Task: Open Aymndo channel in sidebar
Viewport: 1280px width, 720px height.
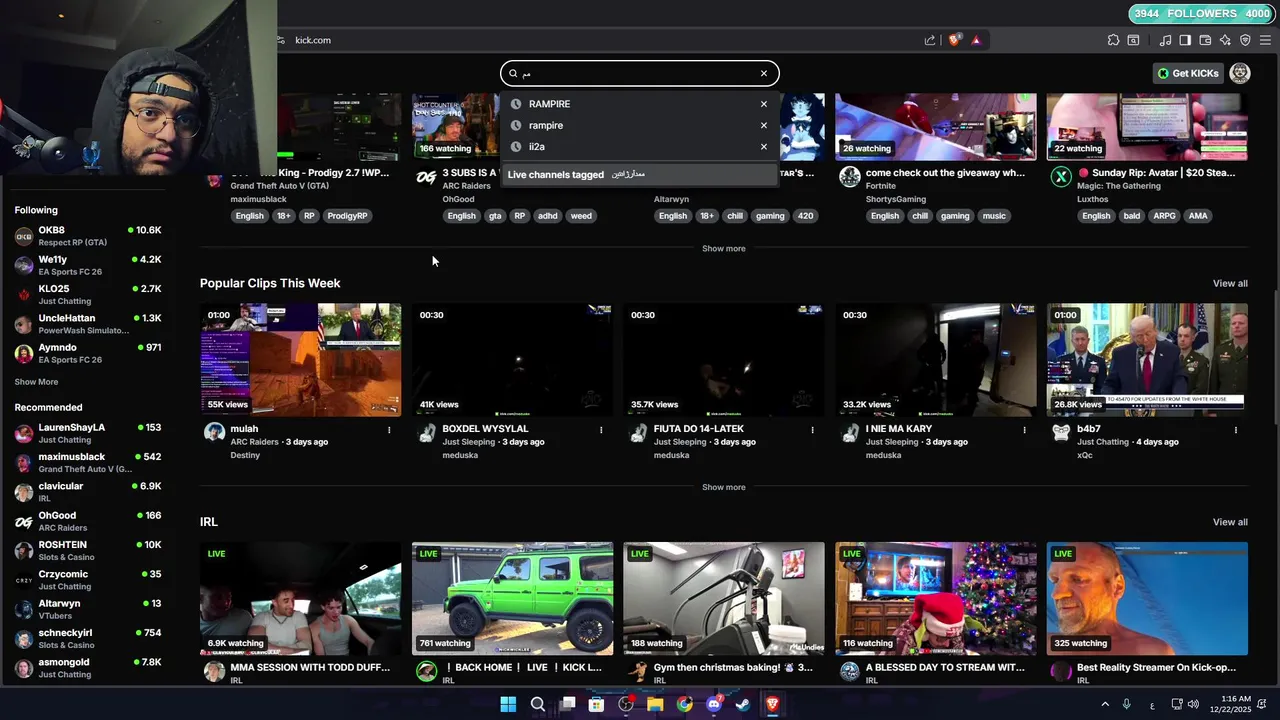Action: coord(88,353)
